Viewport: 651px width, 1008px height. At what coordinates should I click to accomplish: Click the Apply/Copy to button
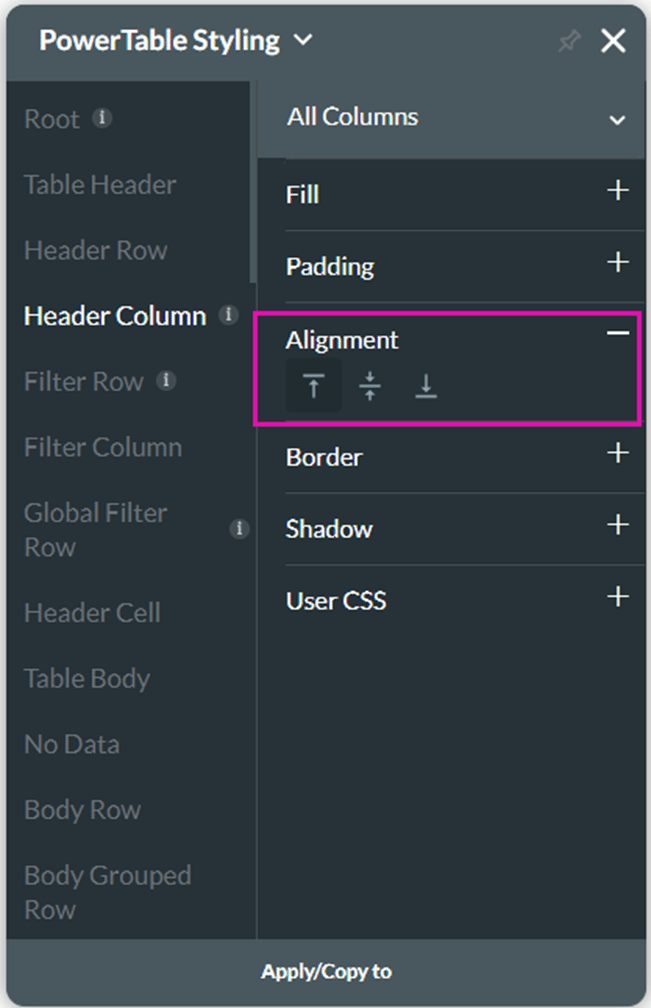(x=326, y=971)
